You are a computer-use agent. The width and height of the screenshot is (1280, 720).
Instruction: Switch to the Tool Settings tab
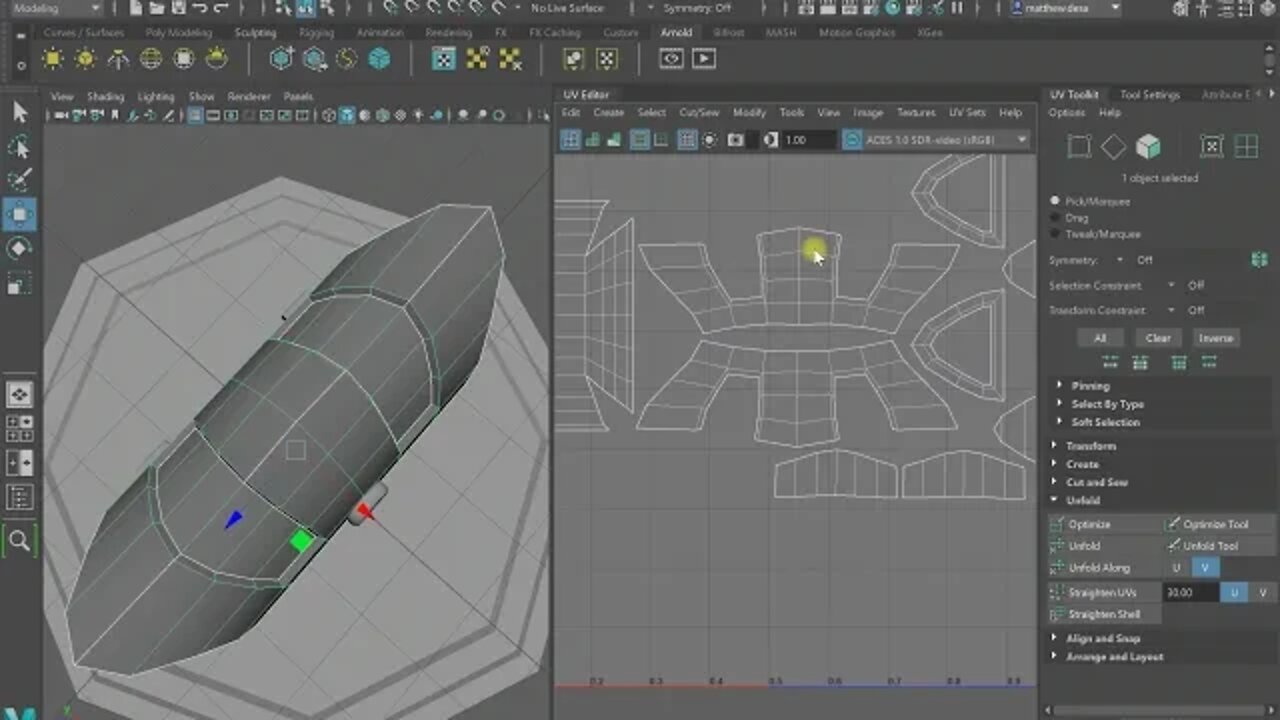point(1149,95)
